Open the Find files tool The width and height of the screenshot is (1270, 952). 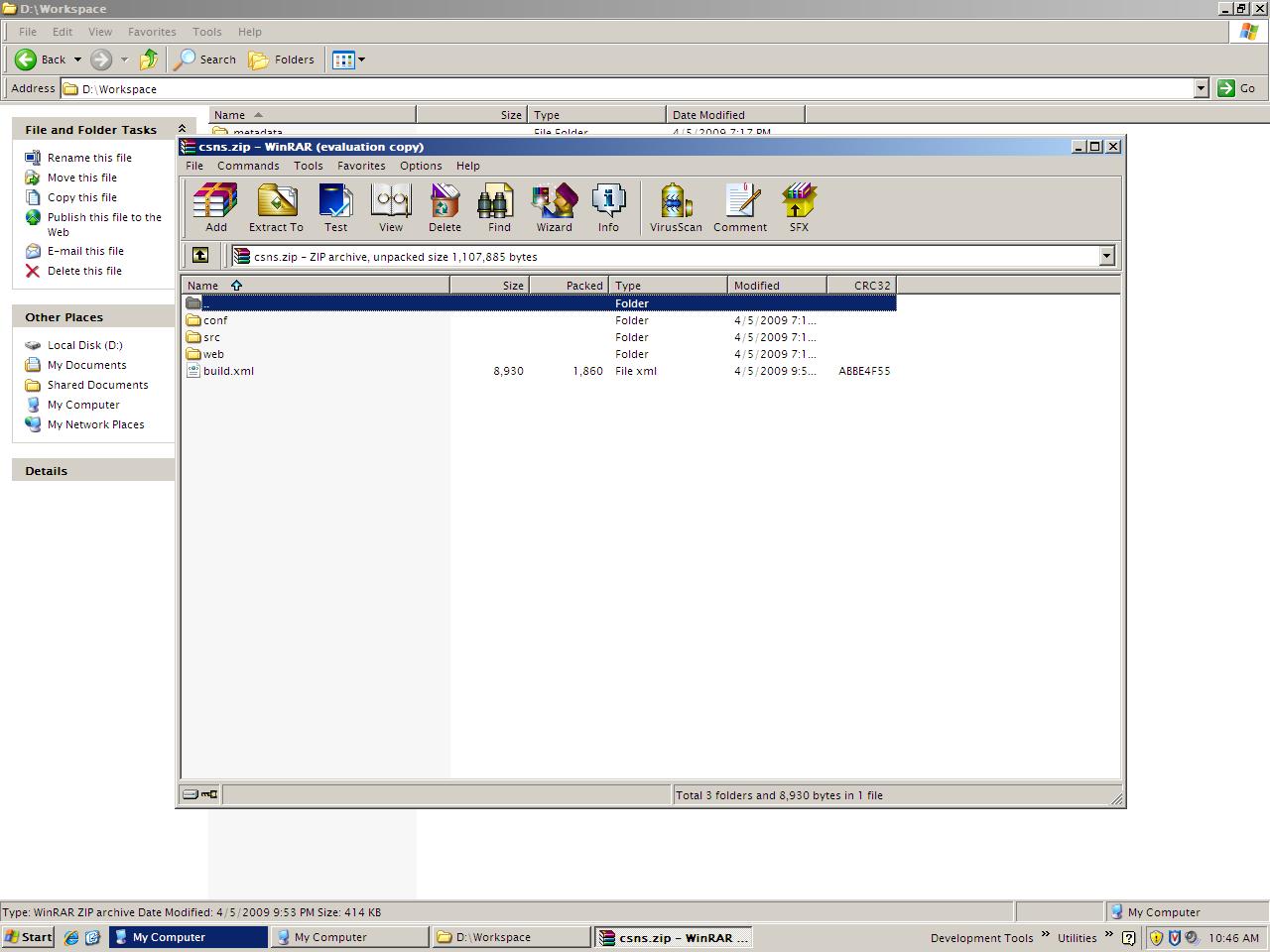[499, 208]
